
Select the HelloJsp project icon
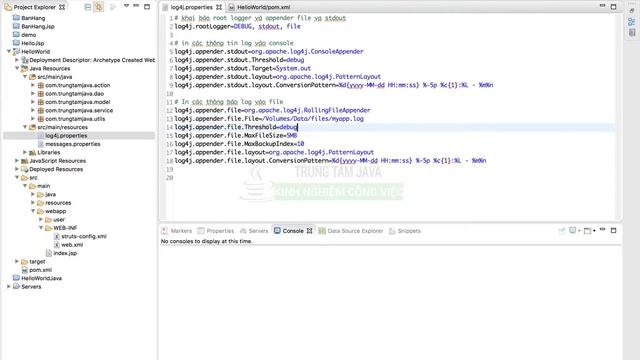point(16,43)
